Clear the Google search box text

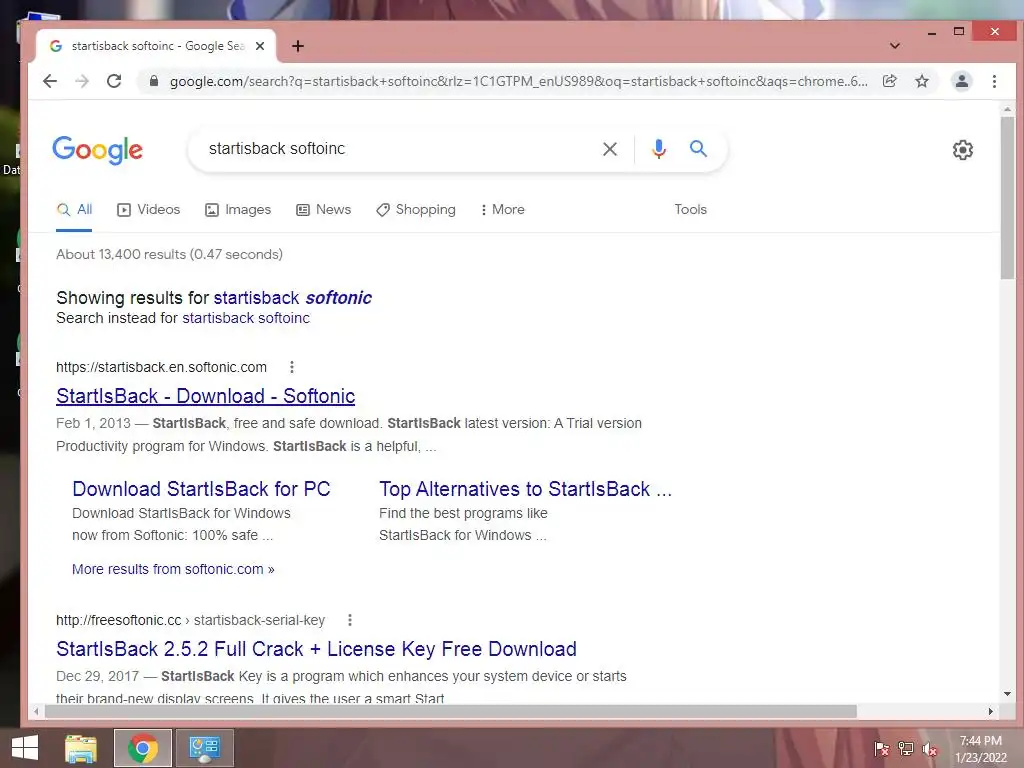coord(609,149)
